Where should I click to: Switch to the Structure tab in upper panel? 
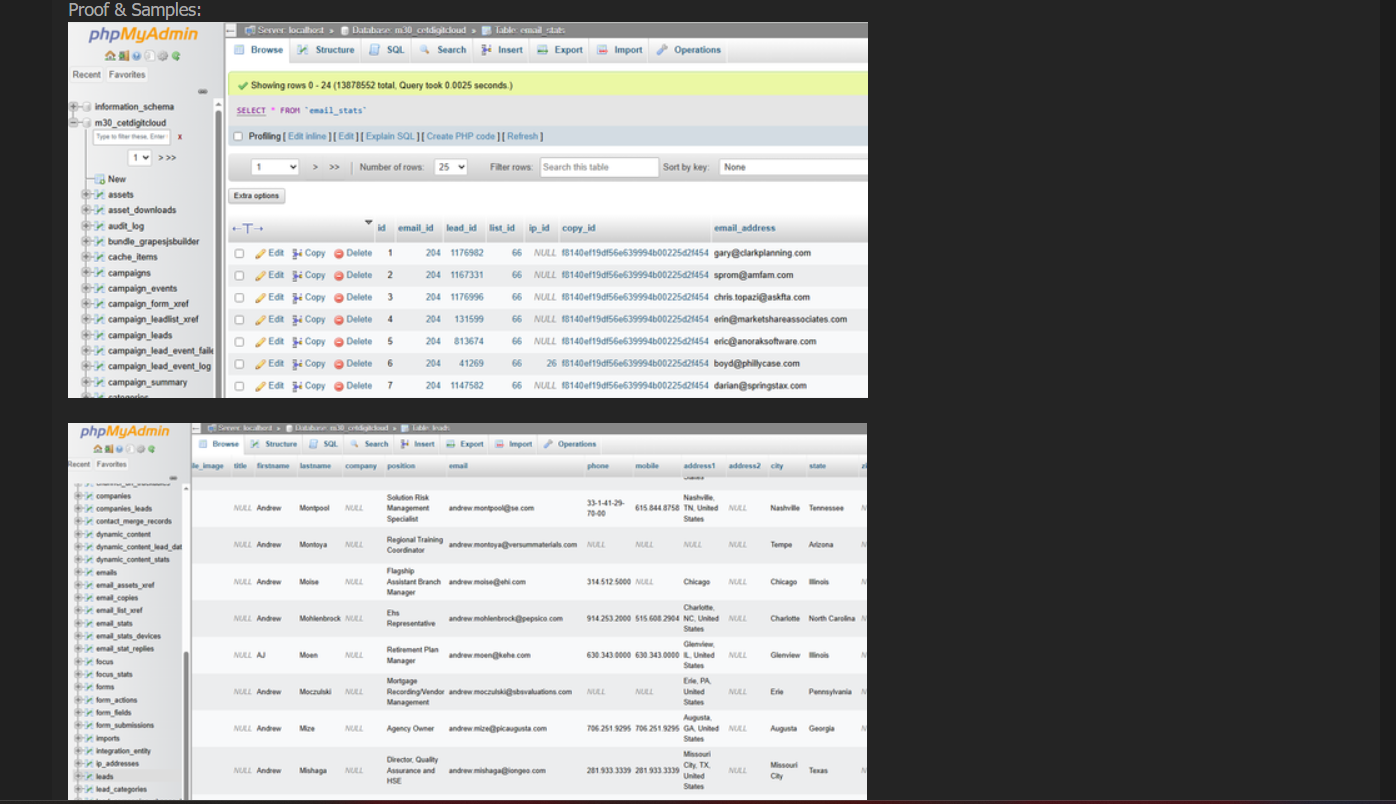click(x=326, y=50)
